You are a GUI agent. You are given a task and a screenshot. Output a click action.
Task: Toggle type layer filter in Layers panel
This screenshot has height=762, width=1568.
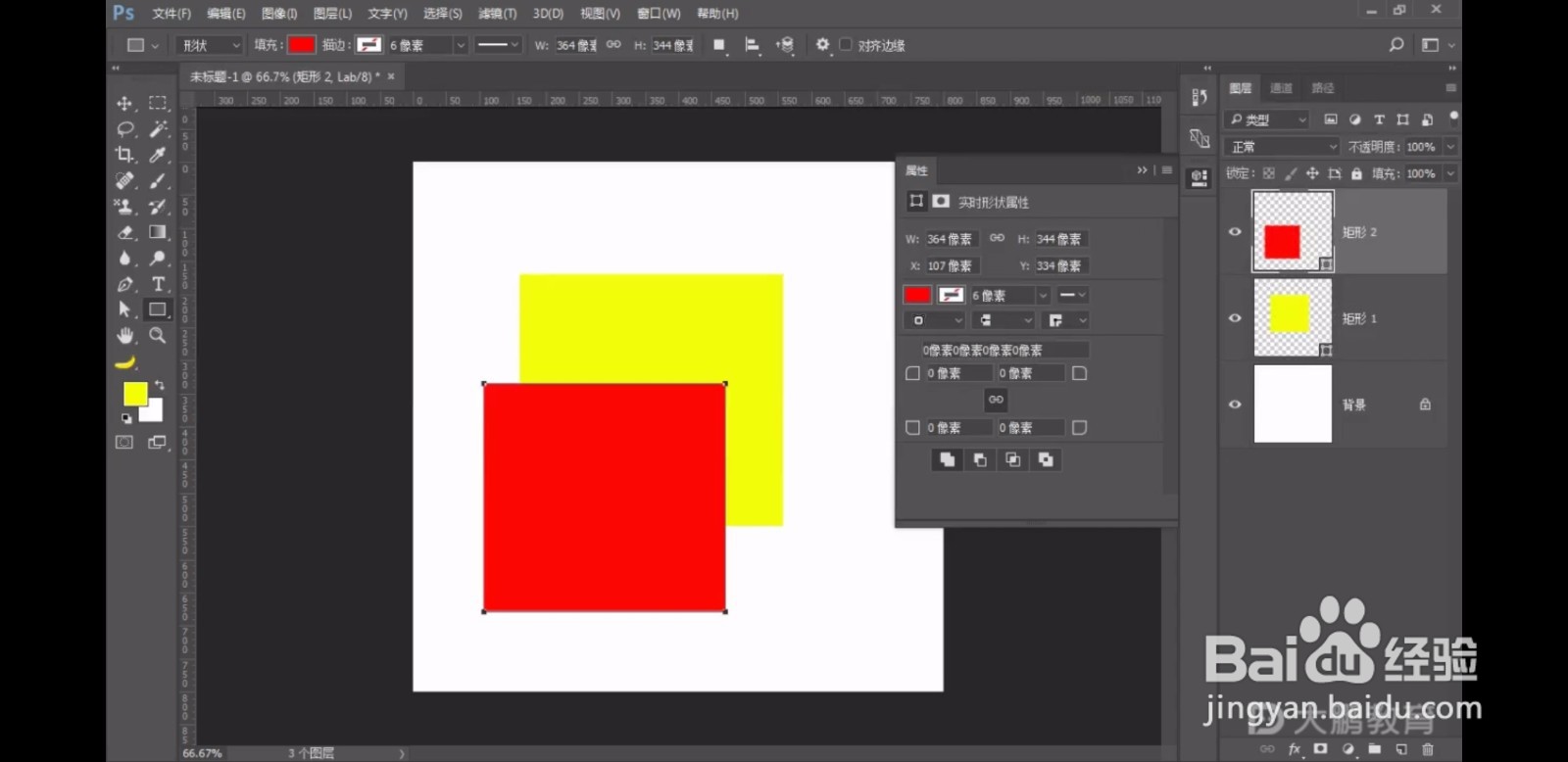click(1379, 119)
